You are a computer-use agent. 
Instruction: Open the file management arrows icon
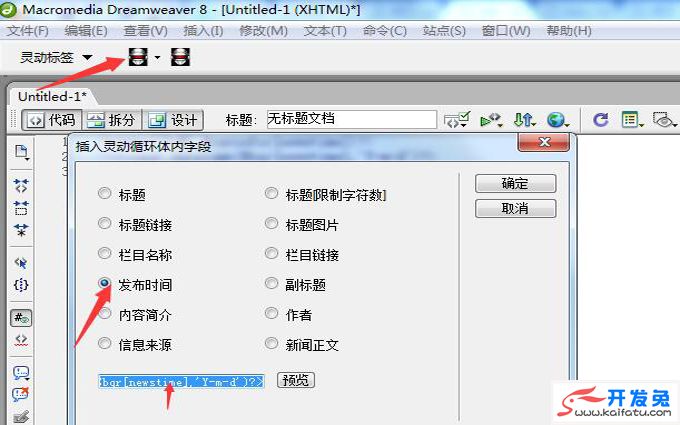pyautogui.click(x=524, y=120)
